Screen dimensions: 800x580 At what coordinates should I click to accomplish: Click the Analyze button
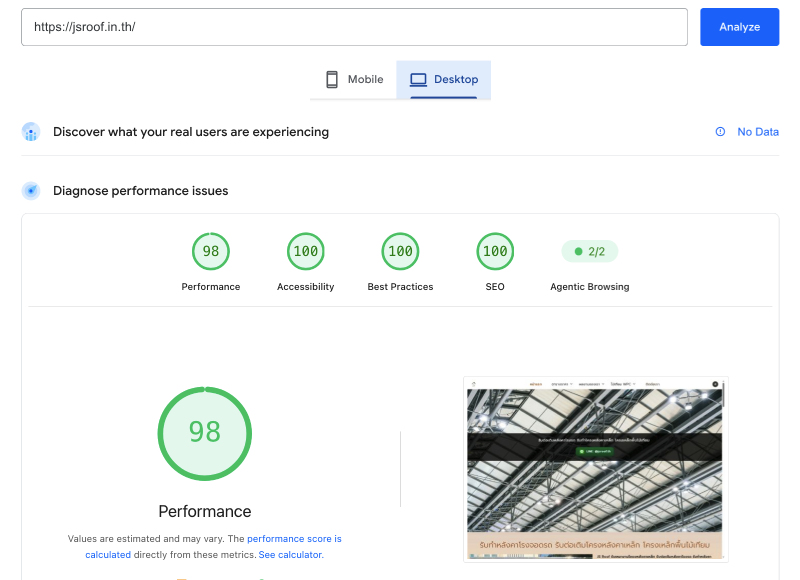pos(739,27)
